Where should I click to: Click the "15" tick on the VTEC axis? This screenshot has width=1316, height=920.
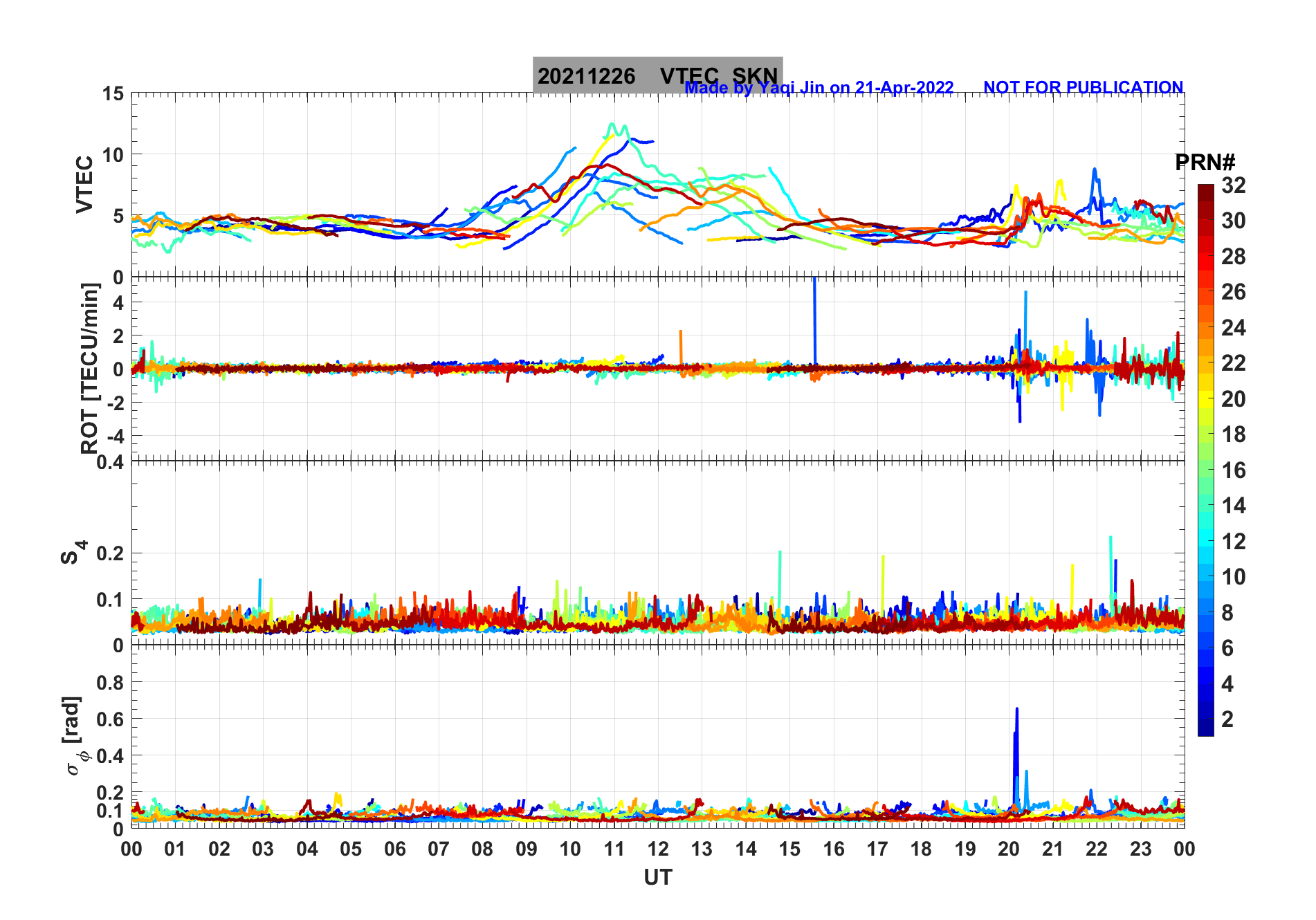pos(113,93)
